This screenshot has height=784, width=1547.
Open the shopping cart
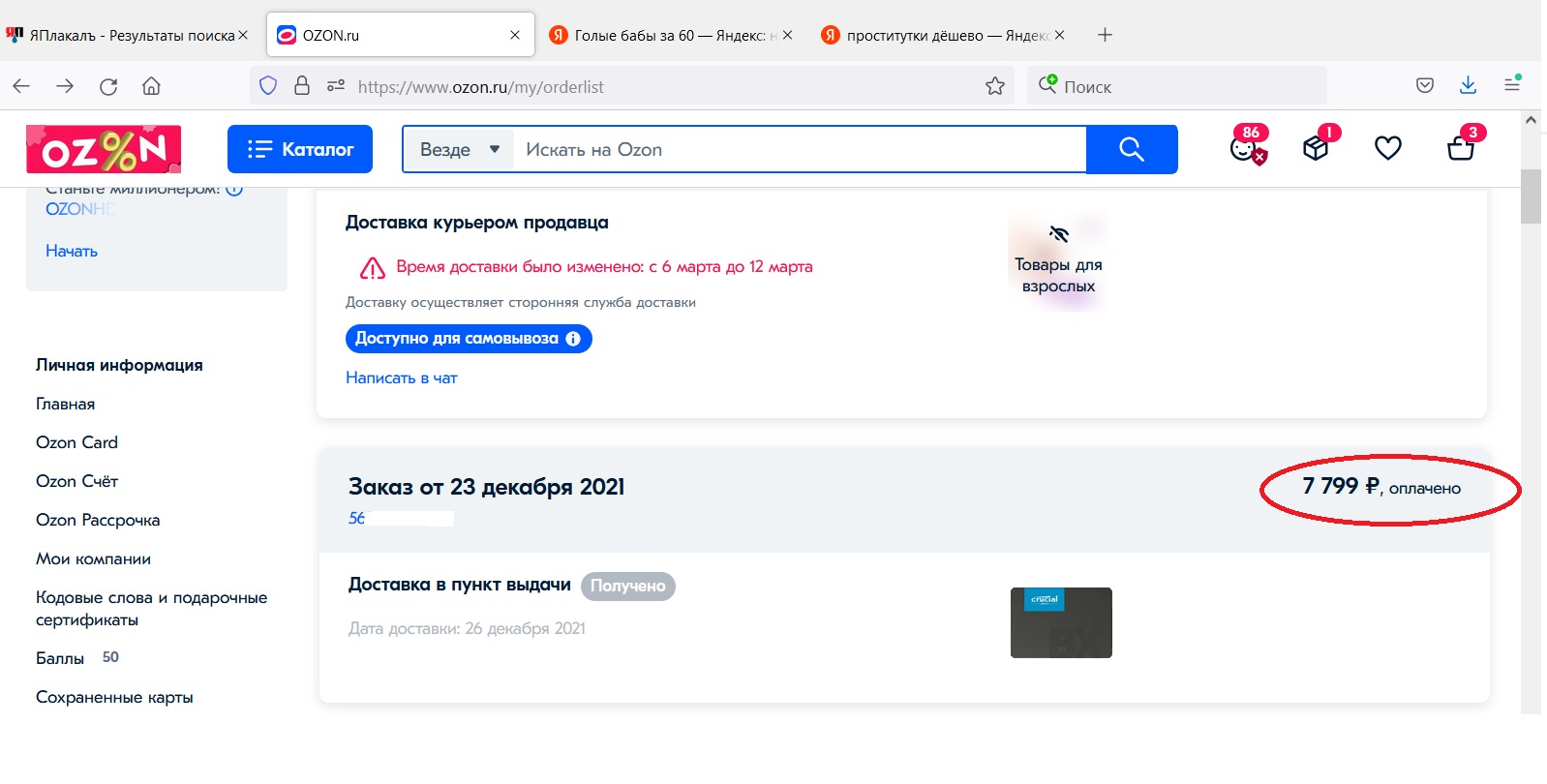pyautogui.click(x=1461, y=147)
